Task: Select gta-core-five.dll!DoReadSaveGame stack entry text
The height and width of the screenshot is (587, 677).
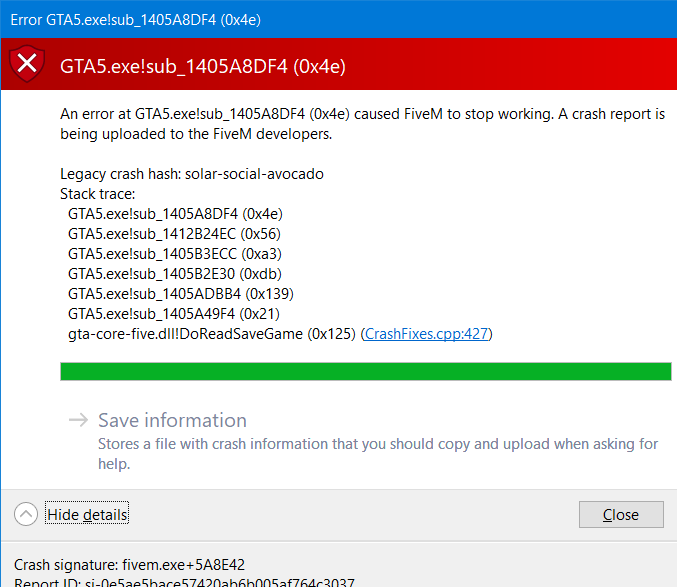Action: pos(212,334)
